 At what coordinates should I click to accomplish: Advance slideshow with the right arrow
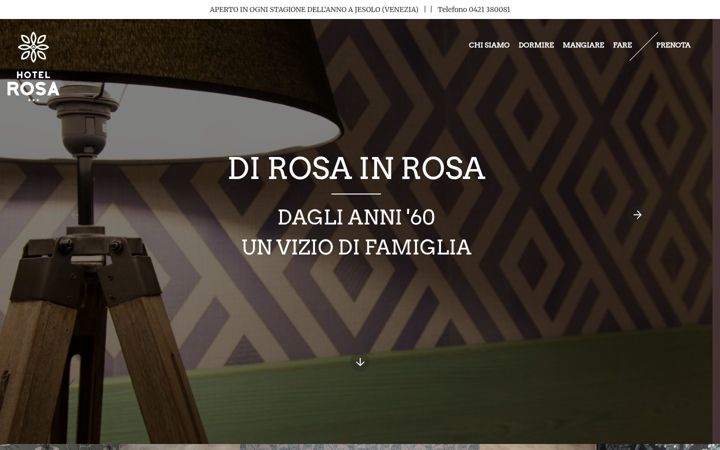click(637, 214)
